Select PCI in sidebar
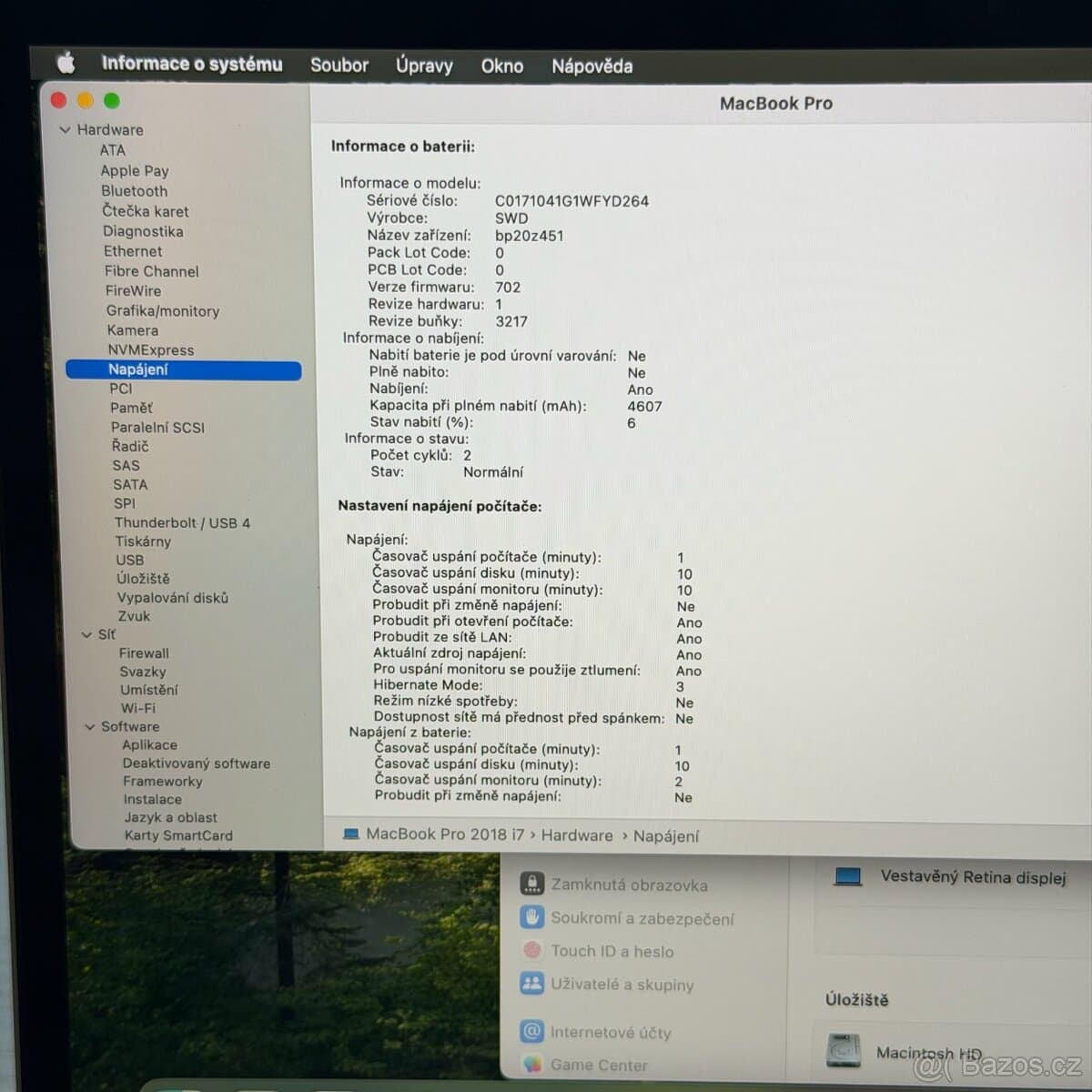Image resolution: width=1092 pixels, height=1092 pixels. 121,389
